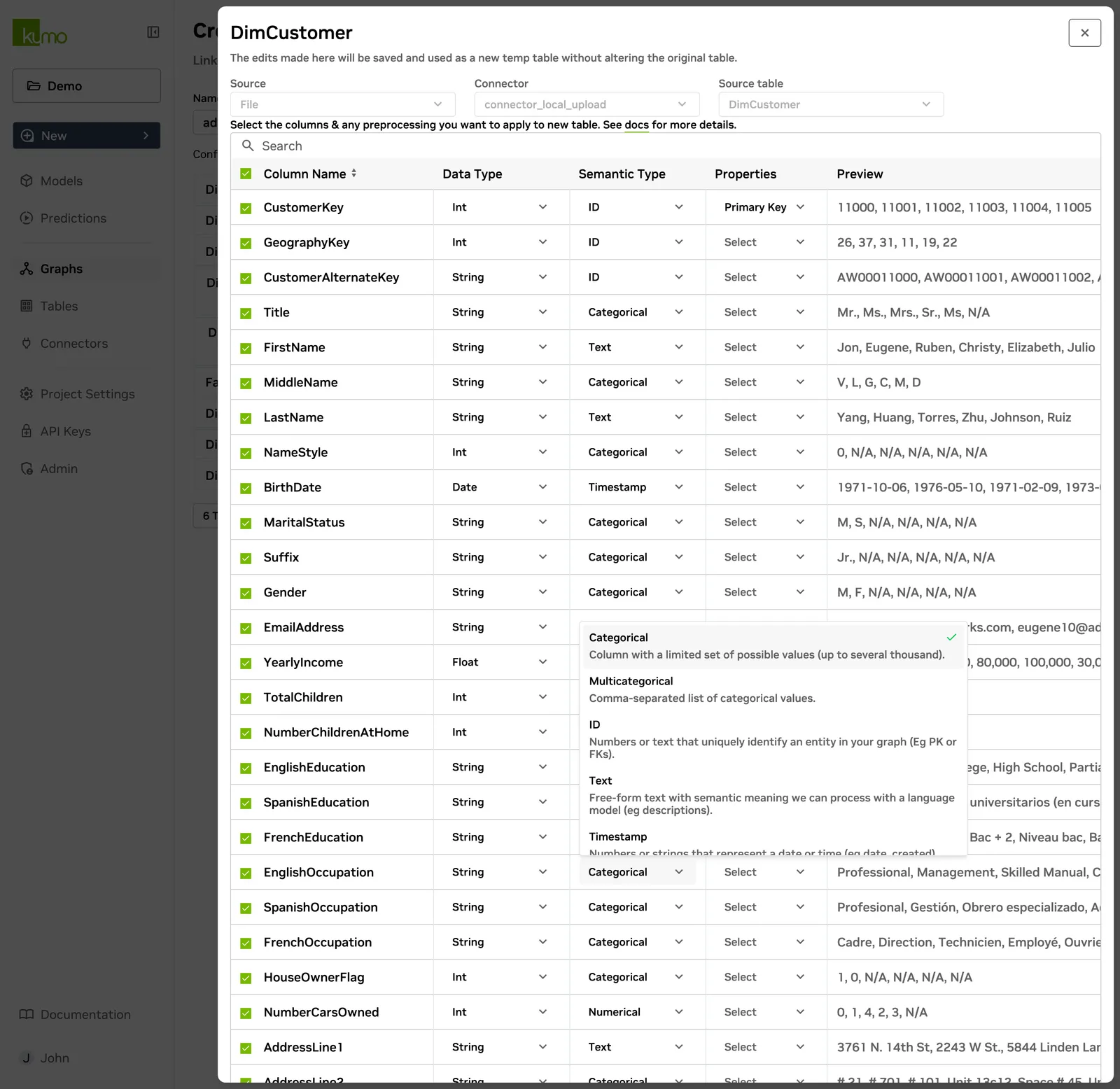Sort by Column Name arrows icon
The image size is (1120, 1089).
click(354, 173)
